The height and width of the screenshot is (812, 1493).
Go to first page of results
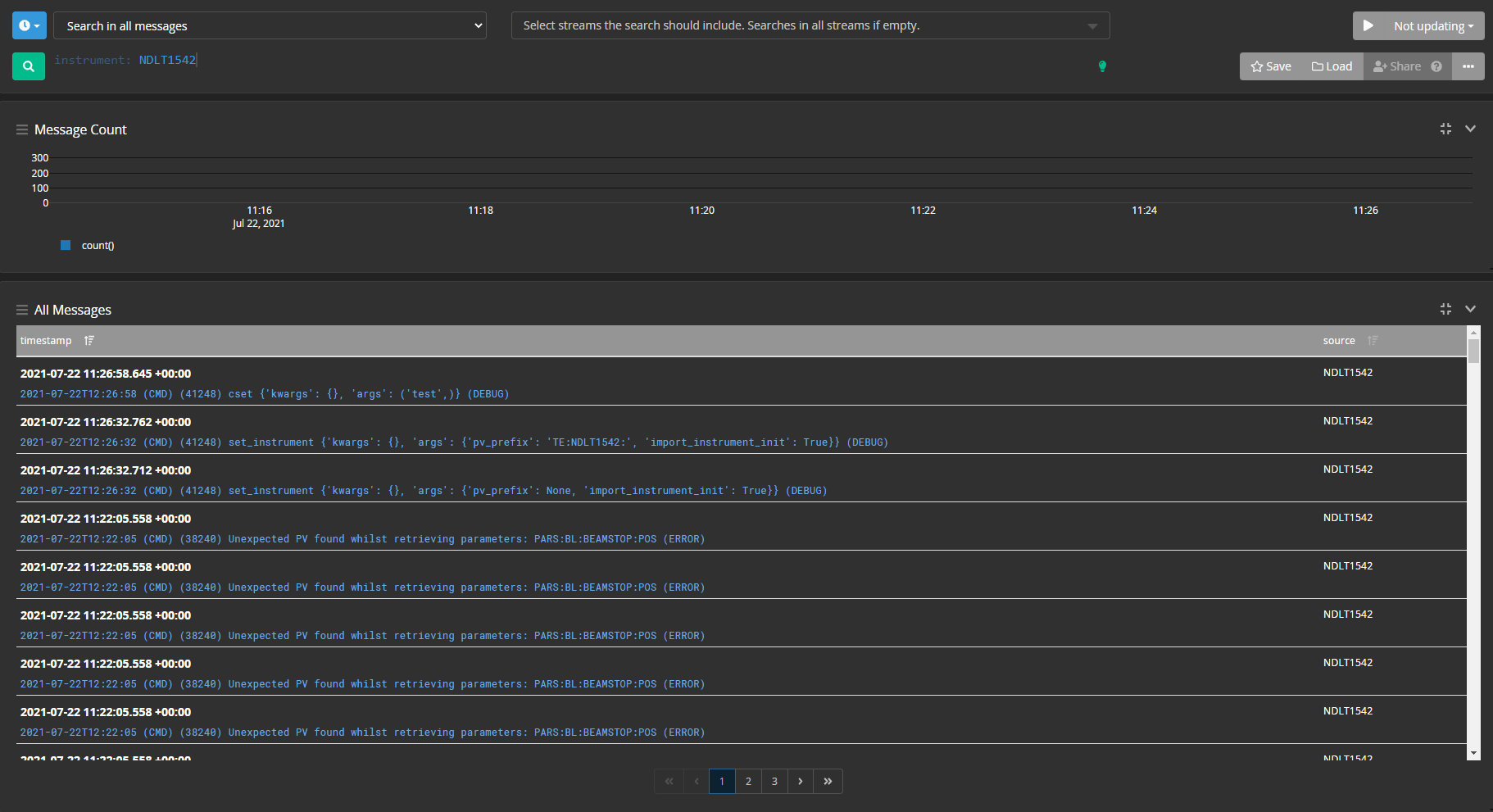click(669, 781)
